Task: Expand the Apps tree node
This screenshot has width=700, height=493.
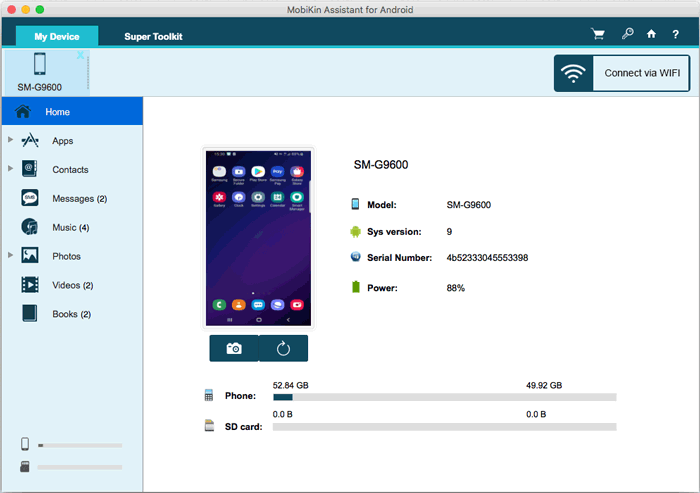Action: (10, 141)
